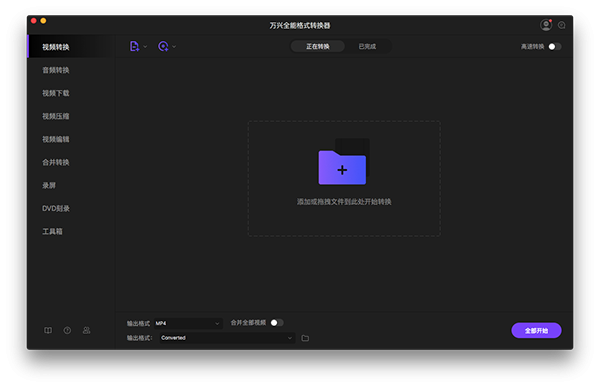Open the user guide book icon
600x388 pixels.
coord(48,330)
